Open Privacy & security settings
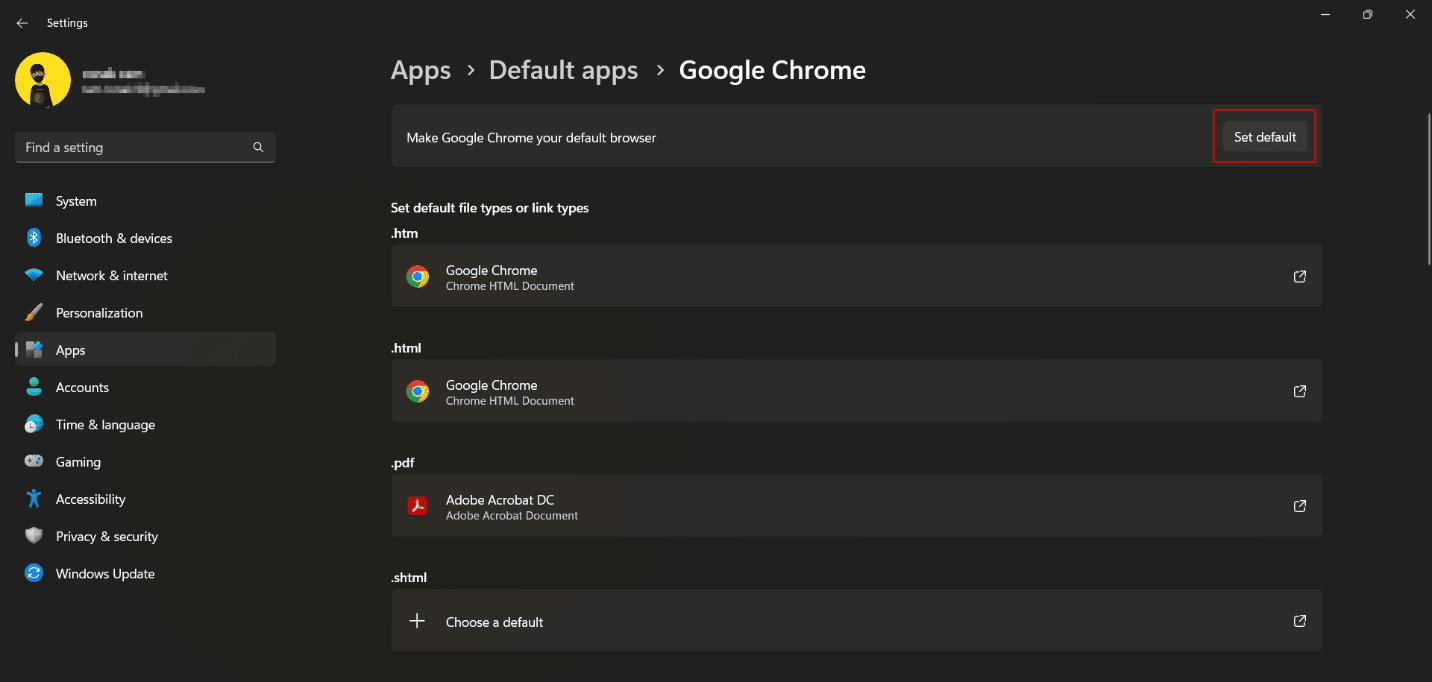Image resolution: width=1432 pixels, height=682 pixels. [x=106, y=537]
